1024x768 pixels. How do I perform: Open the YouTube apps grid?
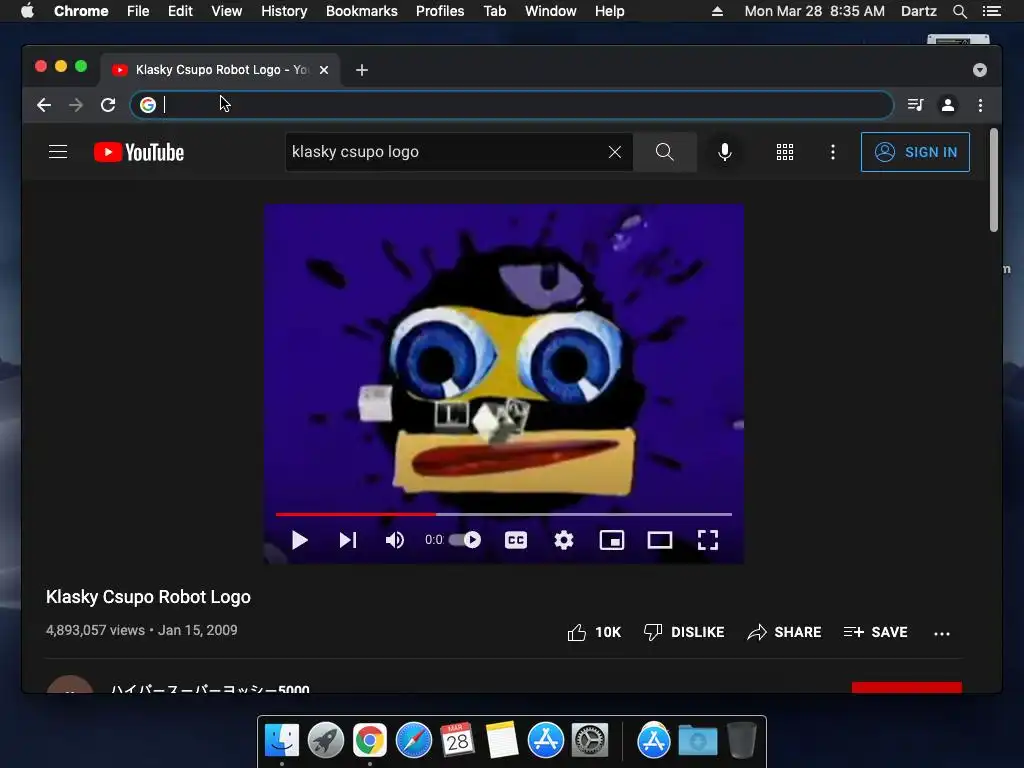coord(785,152)
